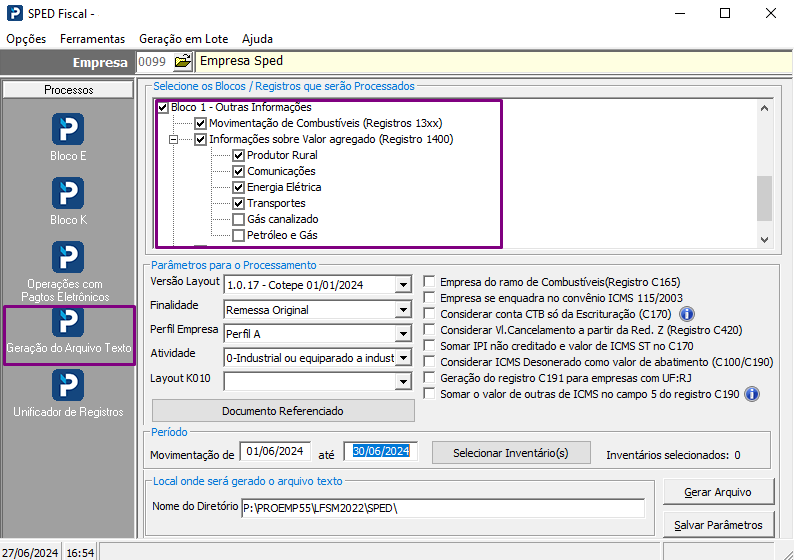The height and width of the screenshot is (560, 794).
Task: Collapse Informações sobre Valor agregado tree node
Action: coord(173,139)
